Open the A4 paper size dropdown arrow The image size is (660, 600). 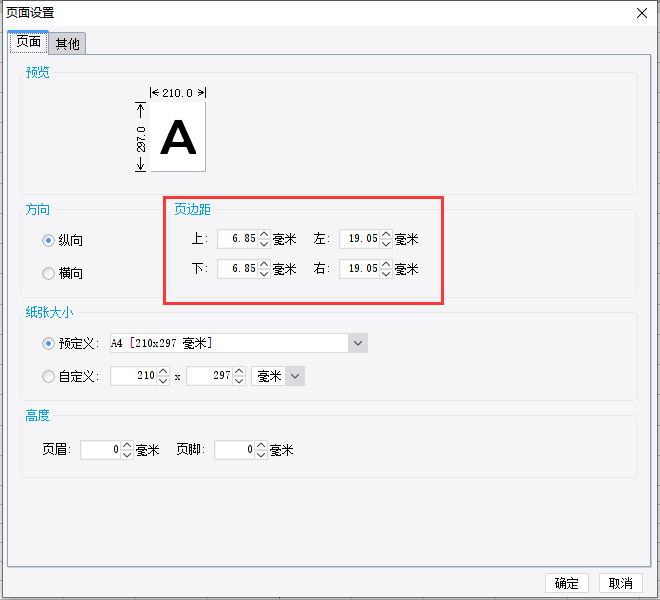(x=358, y=343)
